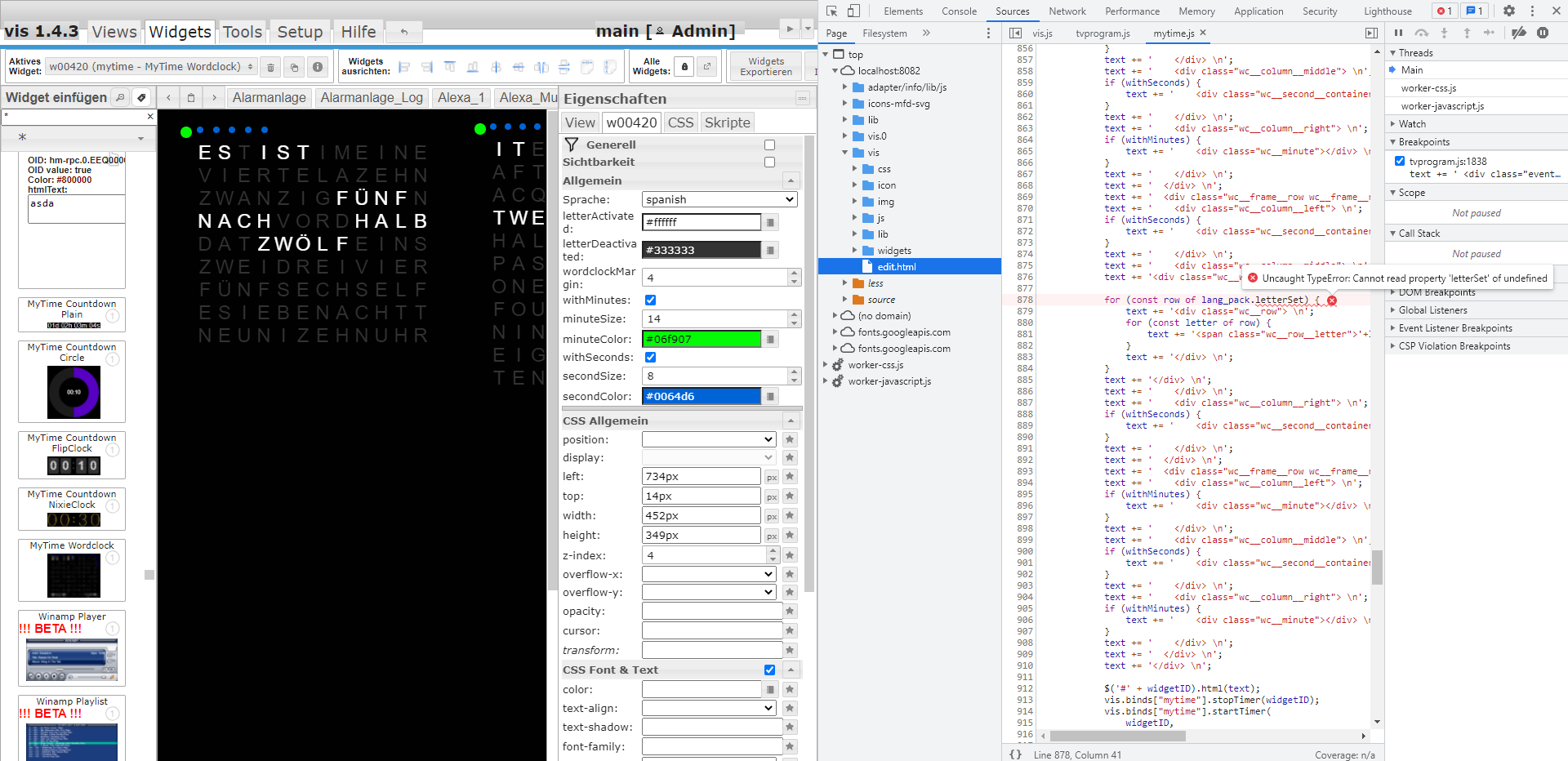Align widgets to bottom edge icon
The image size is (1568, 761).
(473, 67)
